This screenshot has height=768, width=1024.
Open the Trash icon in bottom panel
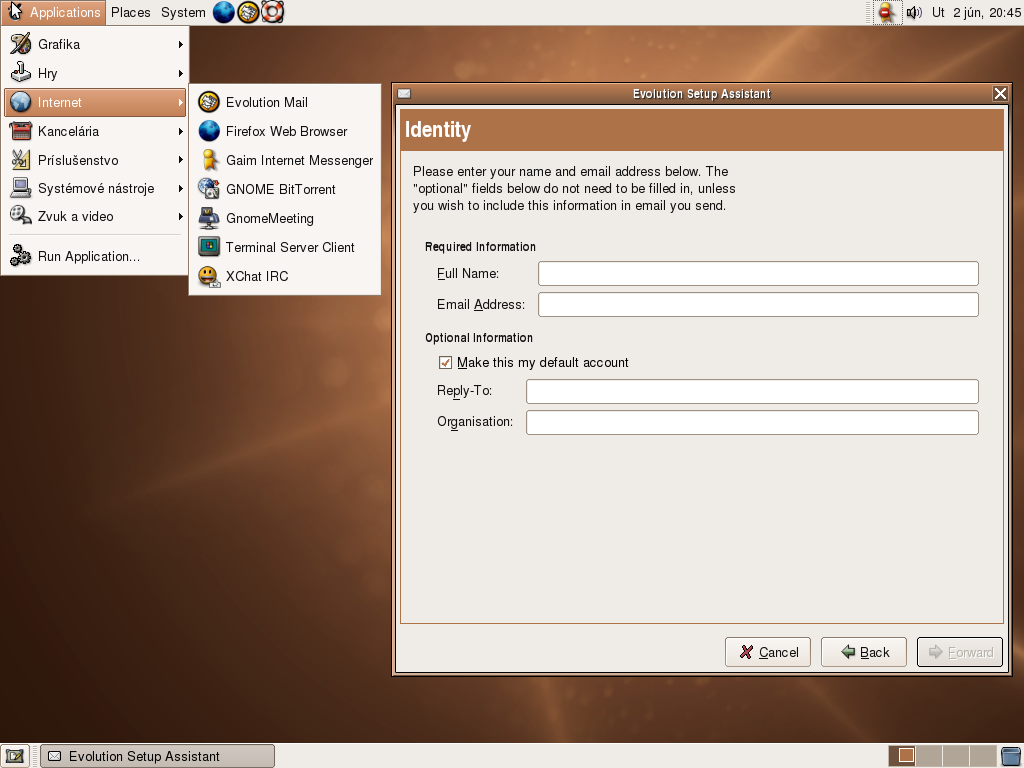(x=1011, y=756)
